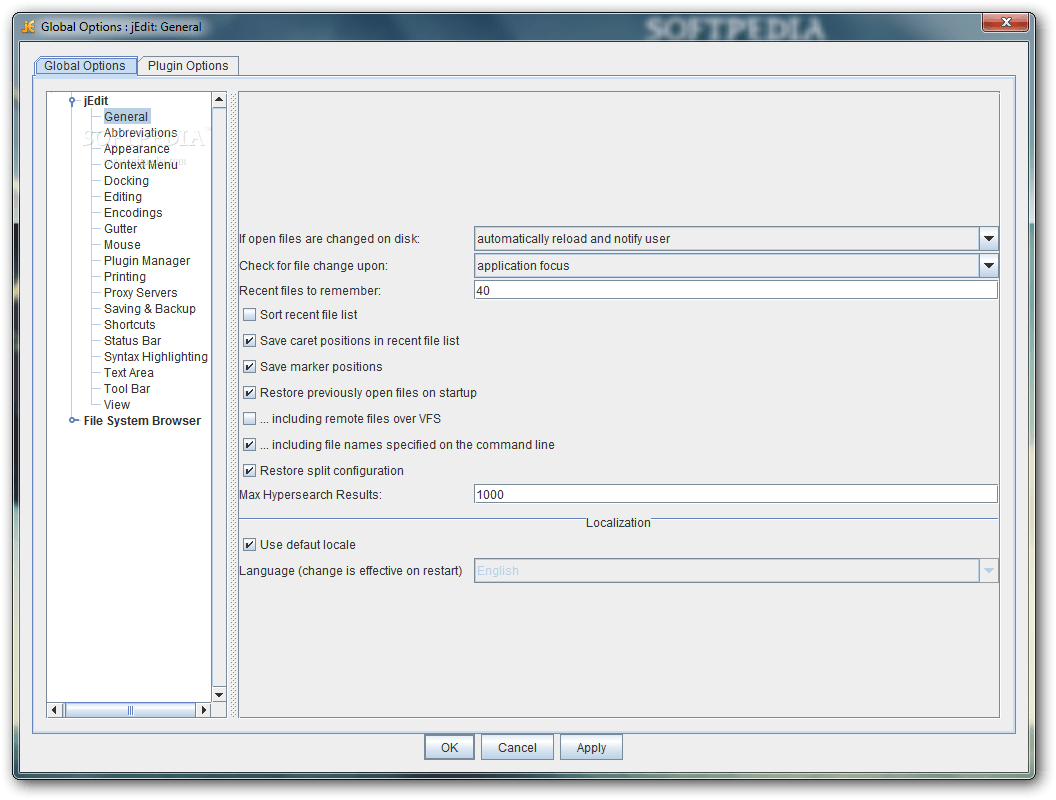The height and width of the screenshot is (800, 1056).
Task: Toggle including file names on command line
Action: [249, 445]
